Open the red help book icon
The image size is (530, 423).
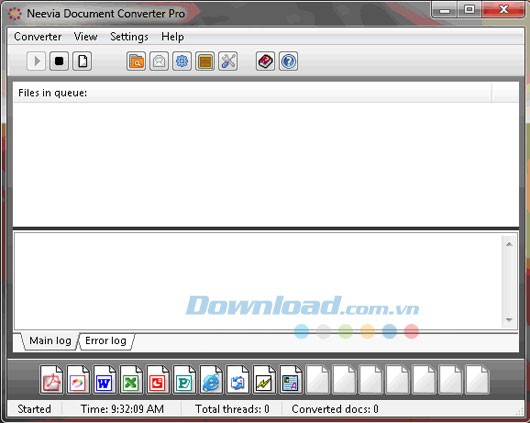(x=265, y=61)
